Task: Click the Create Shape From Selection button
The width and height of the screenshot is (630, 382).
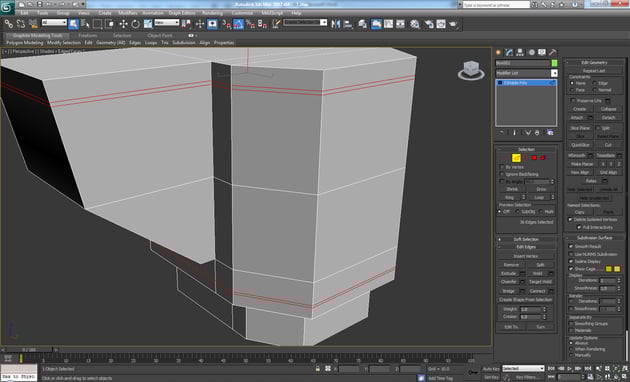Action: (526, 300)
